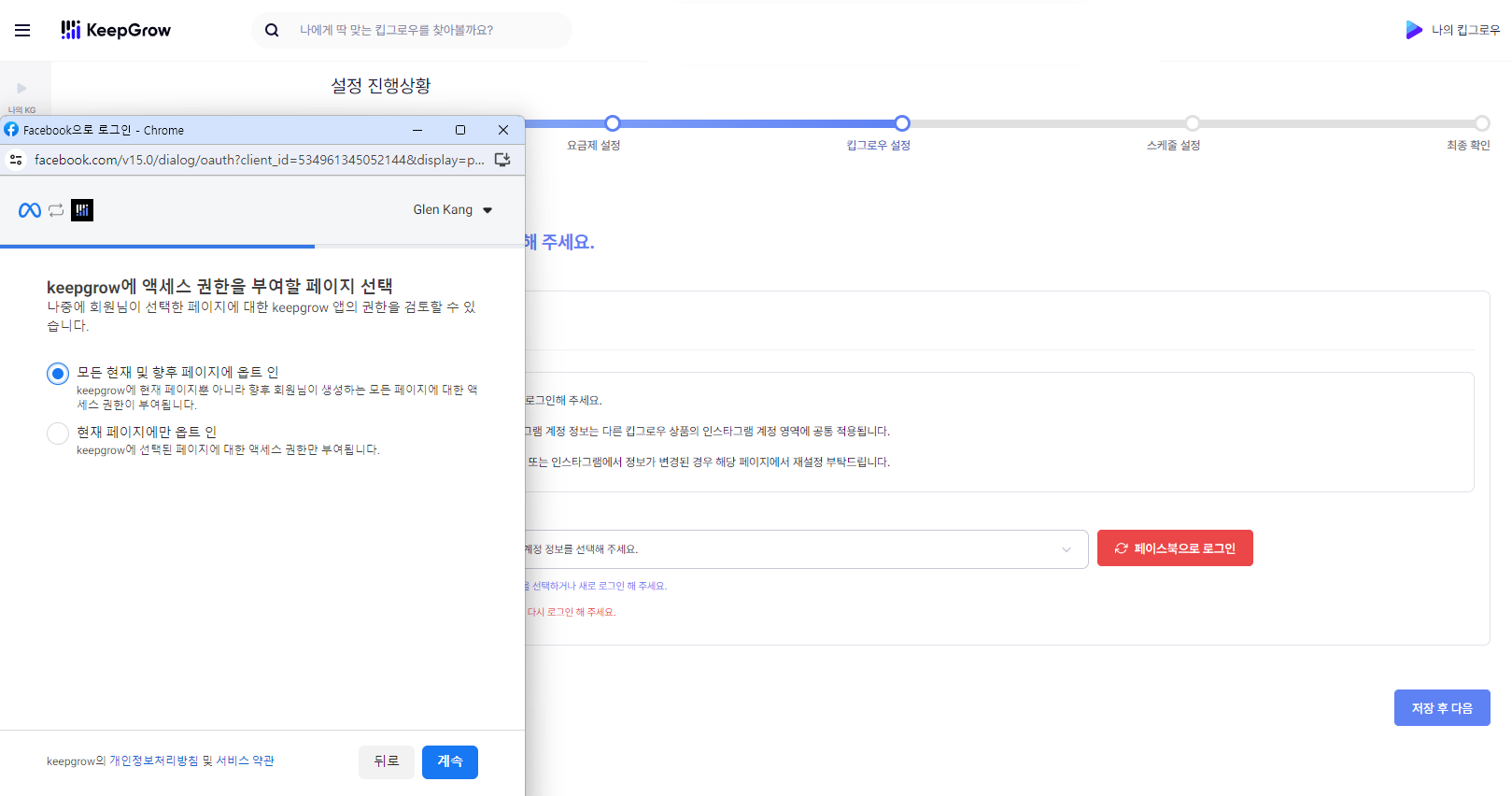
Task: Click the KeepGrow logo
Action: point(116,30)
